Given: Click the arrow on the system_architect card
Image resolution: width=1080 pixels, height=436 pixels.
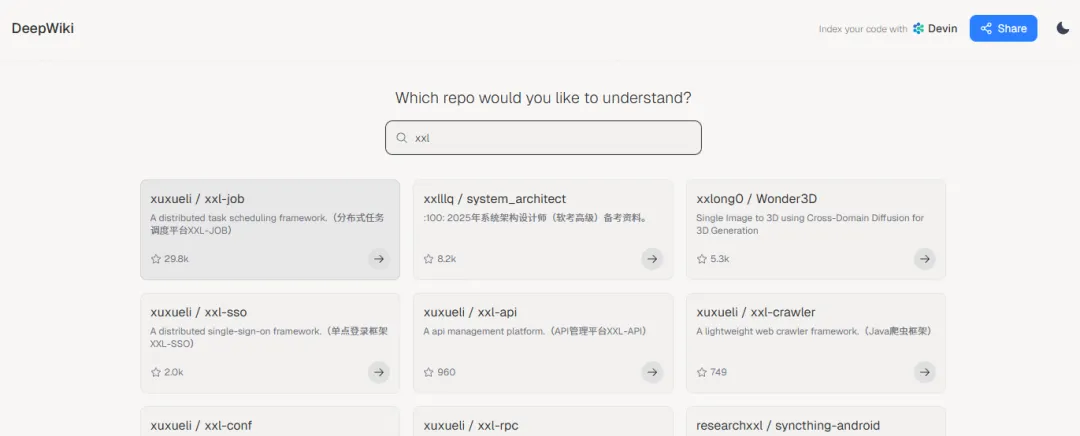Looking at the screenshot, I should tap(652, 258).
